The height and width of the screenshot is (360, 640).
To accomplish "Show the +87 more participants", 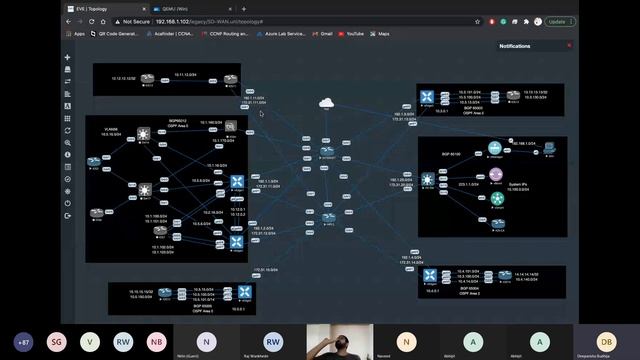I will tap(23, 342).
